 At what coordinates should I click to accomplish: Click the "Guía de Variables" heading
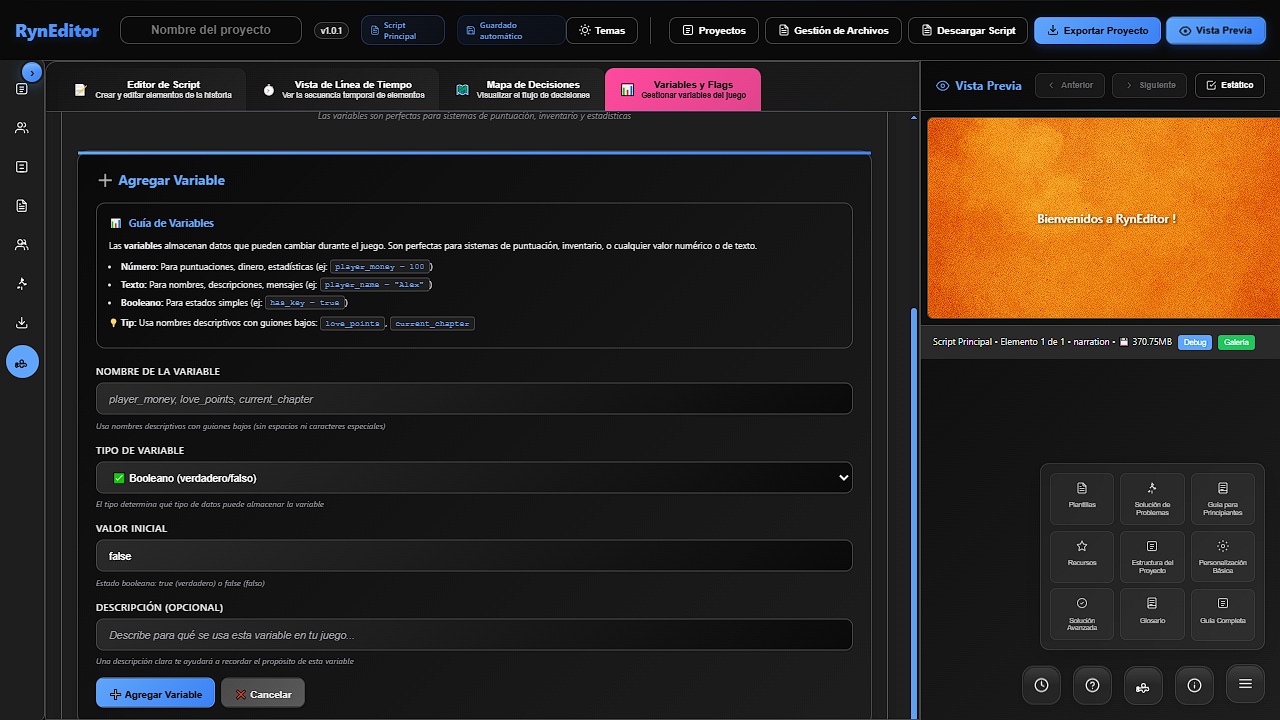171,223
